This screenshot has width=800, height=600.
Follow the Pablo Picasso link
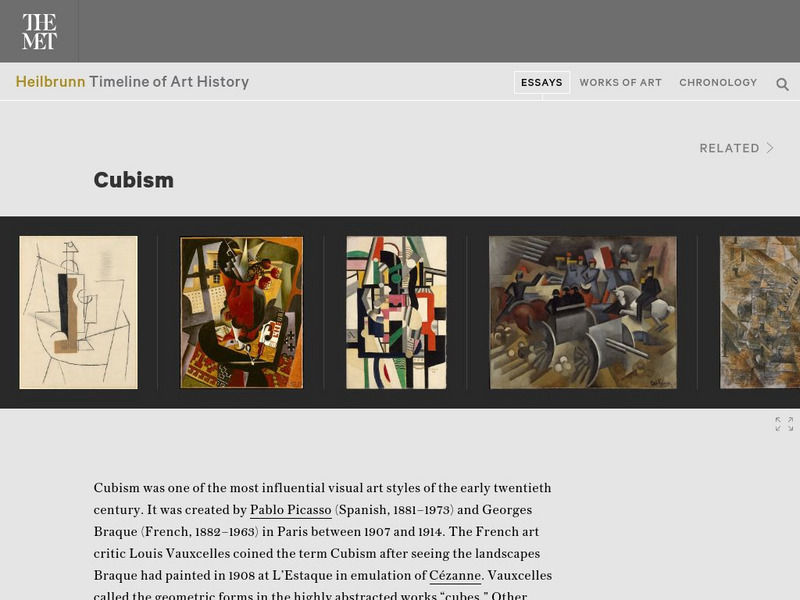coord(290,510)
